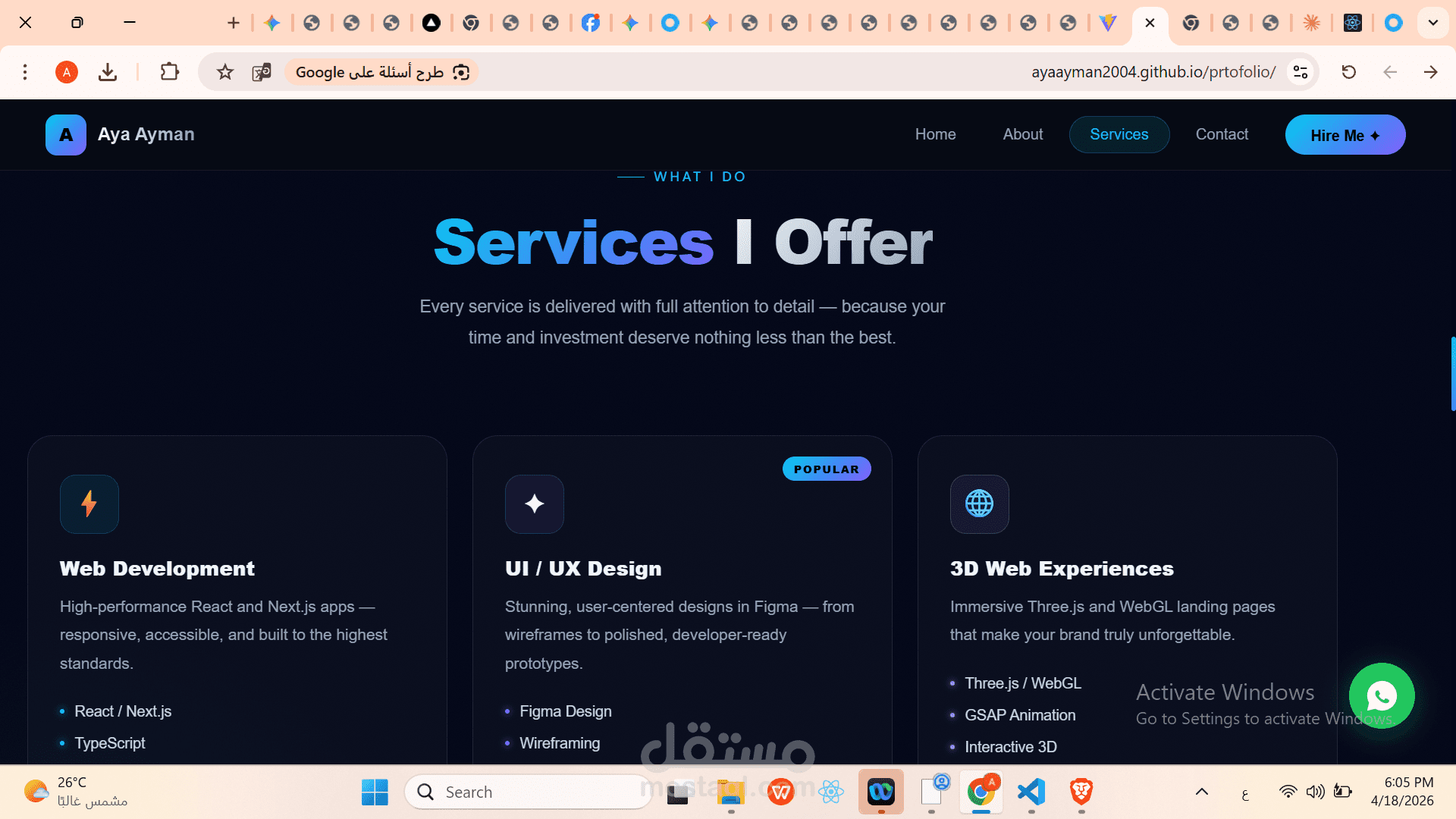Navigate to the Home link

pyautogui.click(x=935, y=134)
